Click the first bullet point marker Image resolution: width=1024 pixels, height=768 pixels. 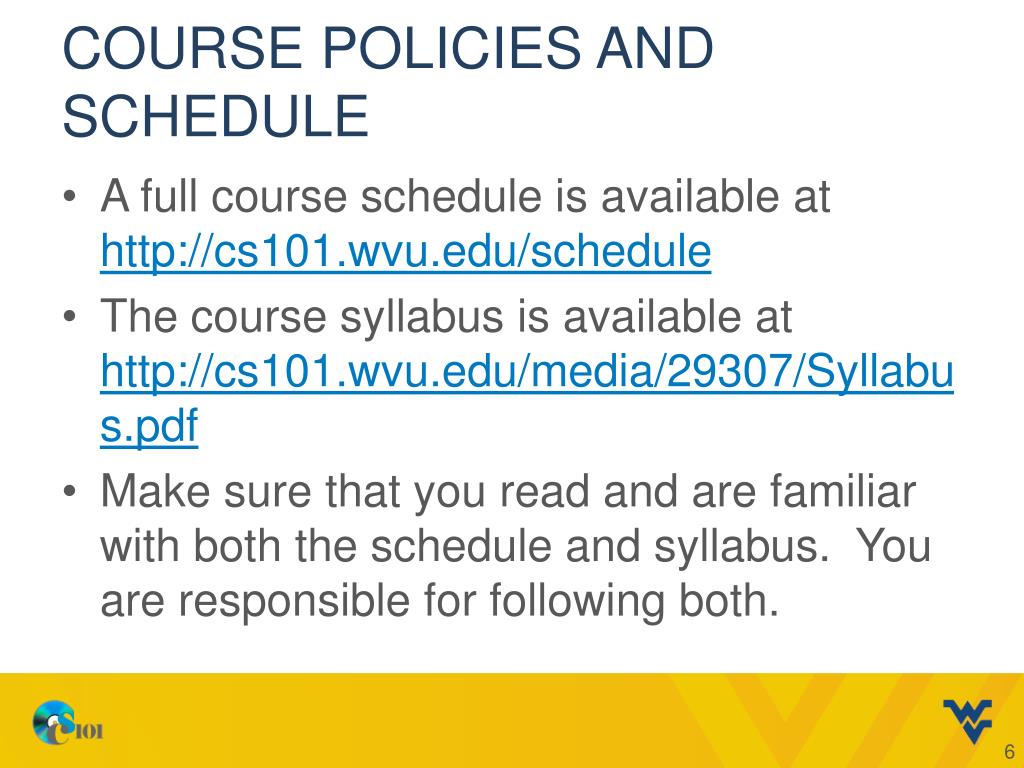70,196
